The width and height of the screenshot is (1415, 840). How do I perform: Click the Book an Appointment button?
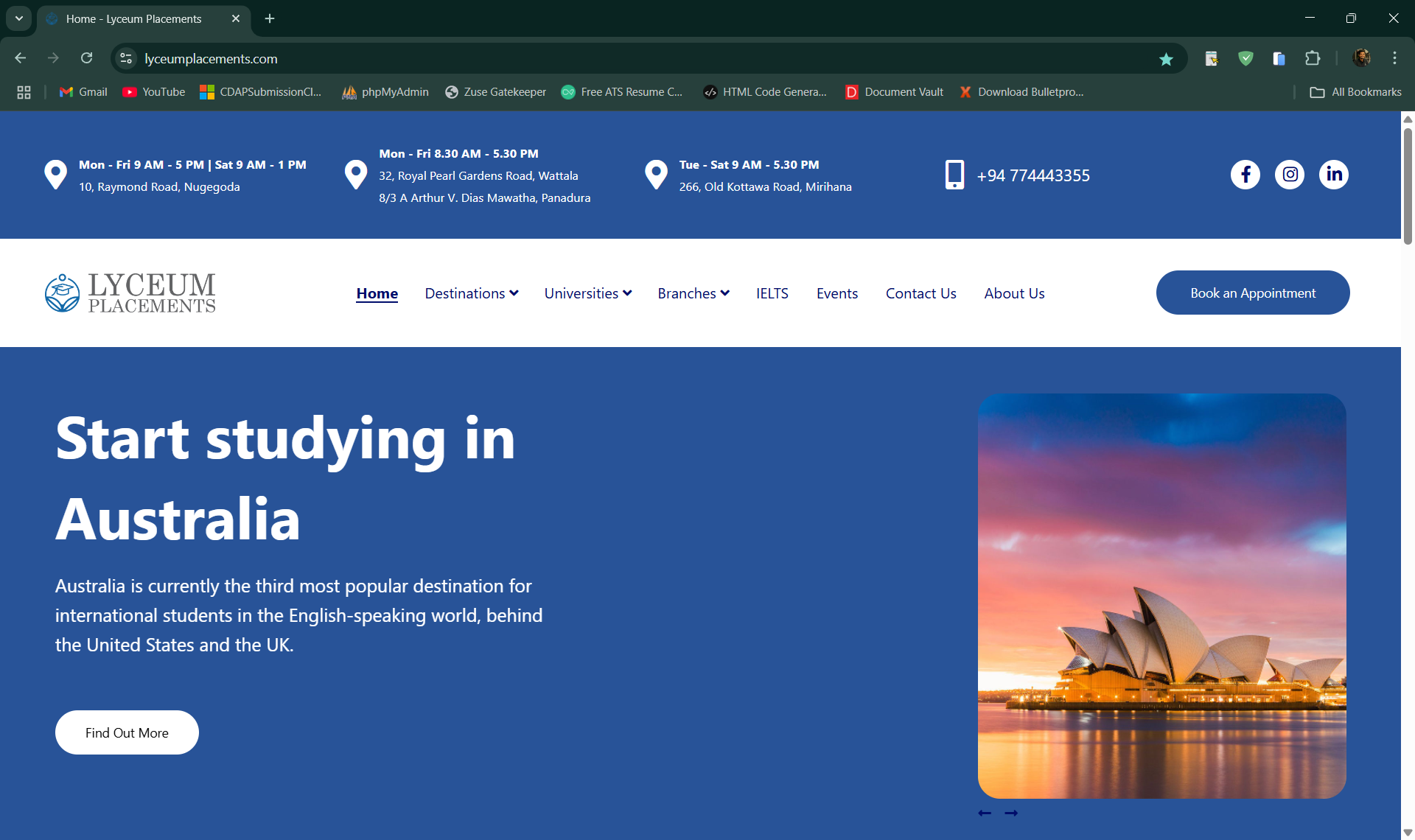click(x=1252, y=293)
